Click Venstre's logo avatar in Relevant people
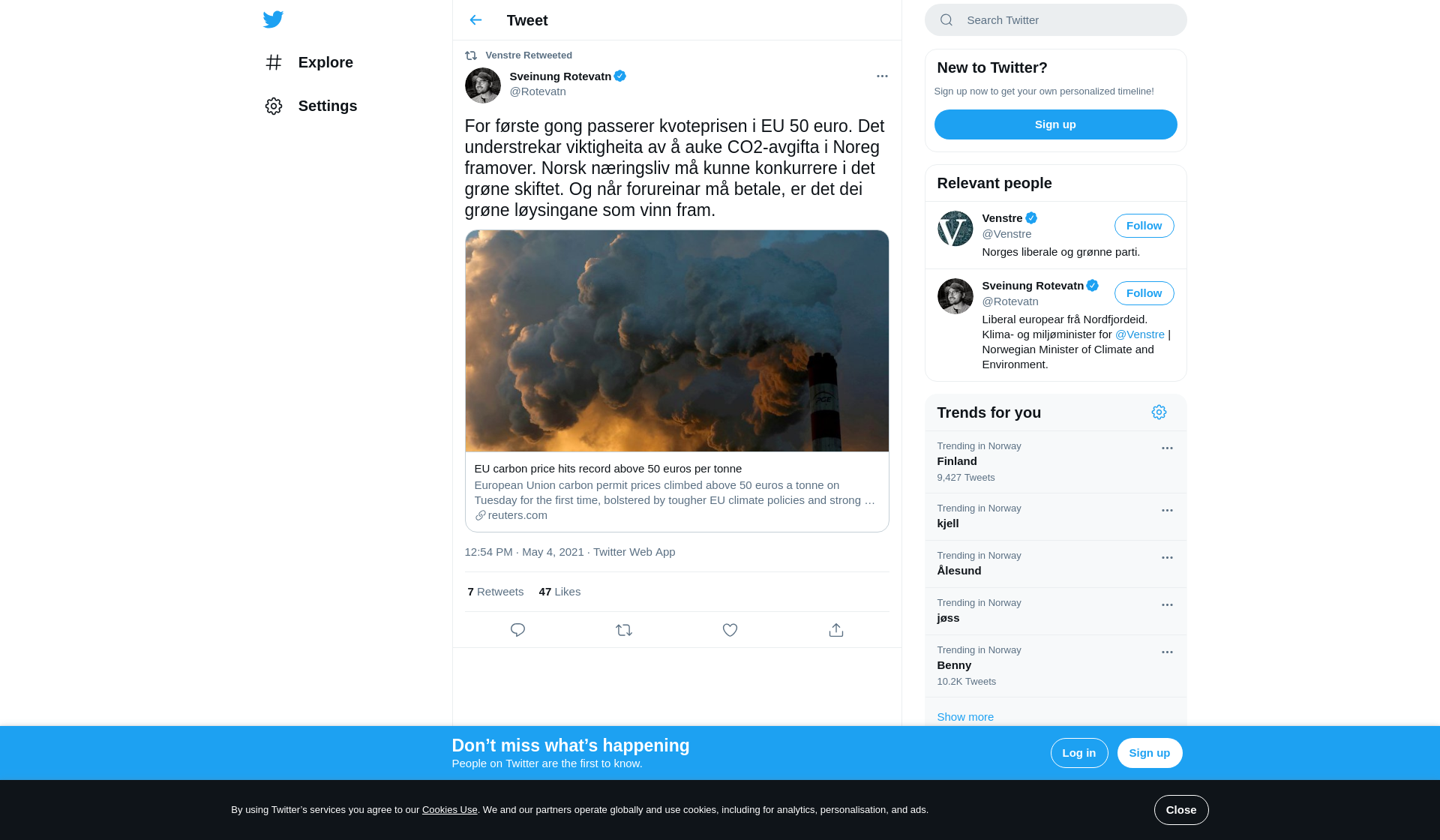Viewport: 1440px width, 840px height. point(955,229)
